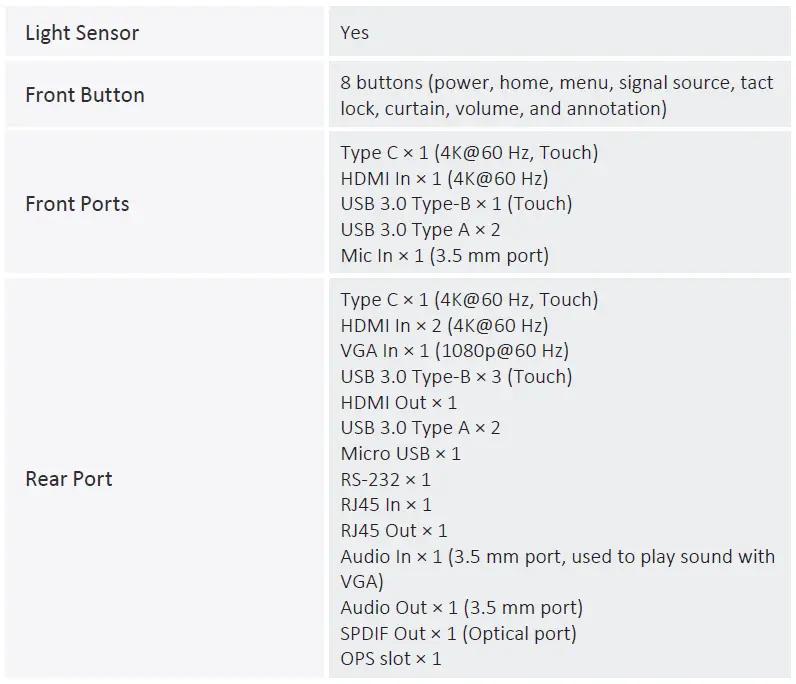796x684 pixels.
Task: Click the HDMI Out × 1 line
Action: click(398, 402)
